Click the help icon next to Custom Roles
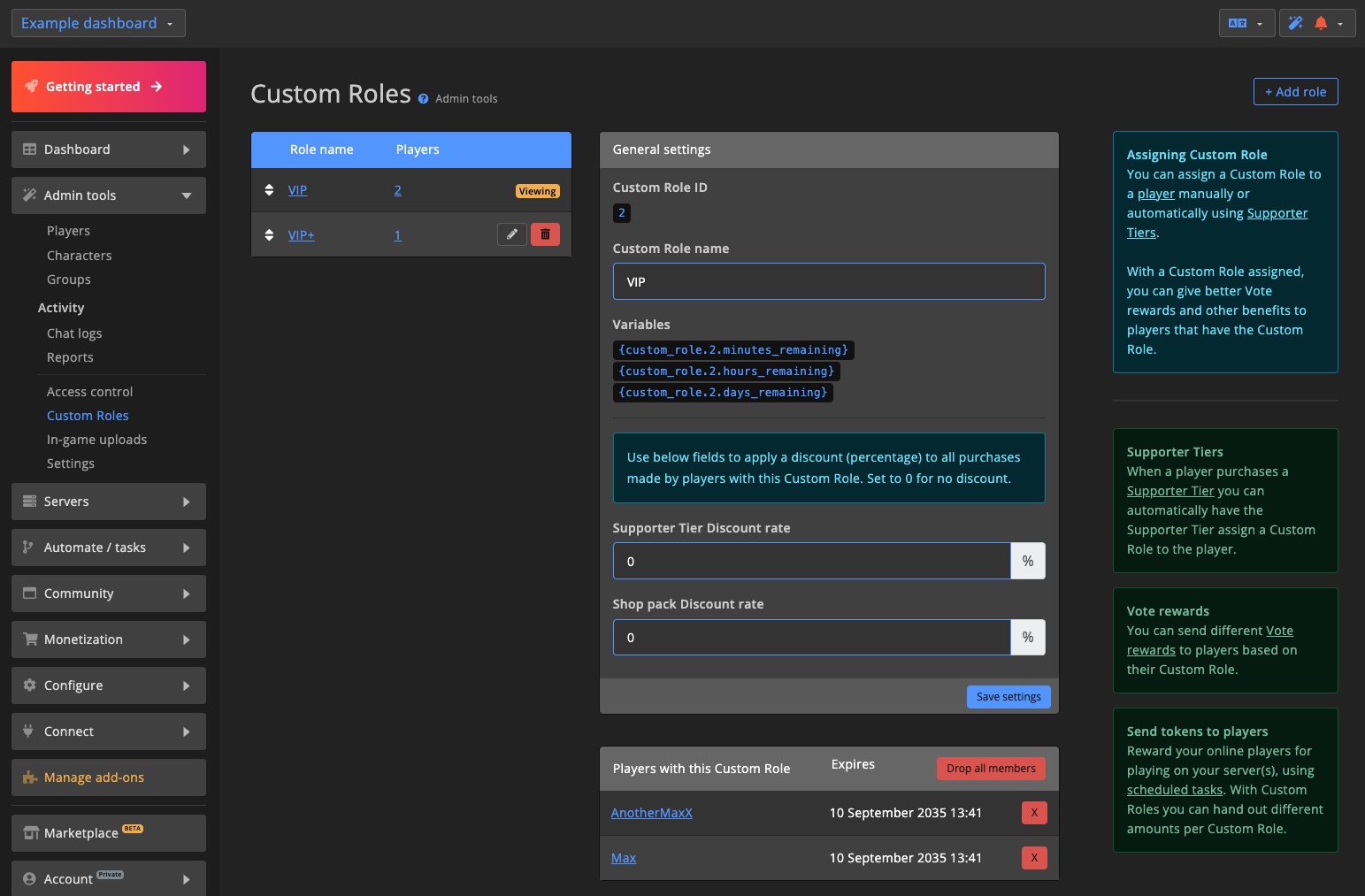Image resolution: width=1365 pixels, height=896 pixels. point(423,98)
